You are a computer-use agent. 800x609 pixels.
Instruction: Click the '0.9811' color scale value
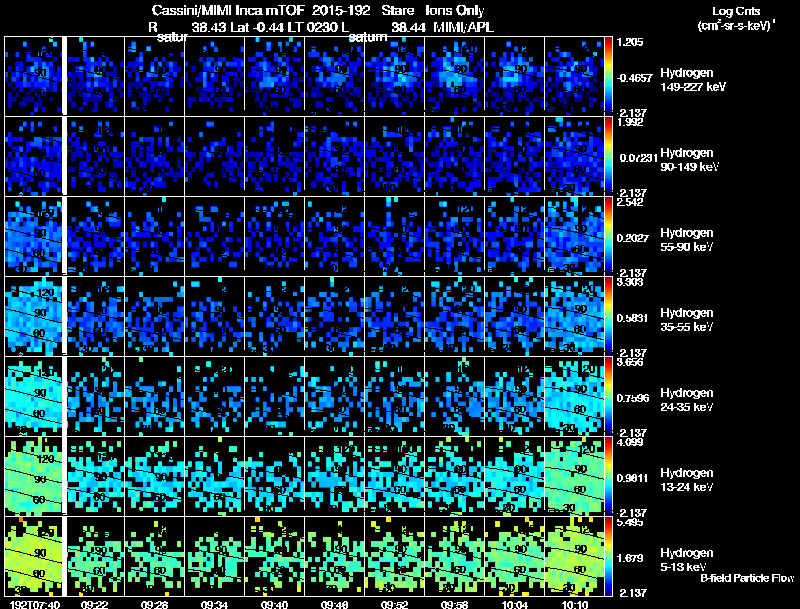point(633,478)
